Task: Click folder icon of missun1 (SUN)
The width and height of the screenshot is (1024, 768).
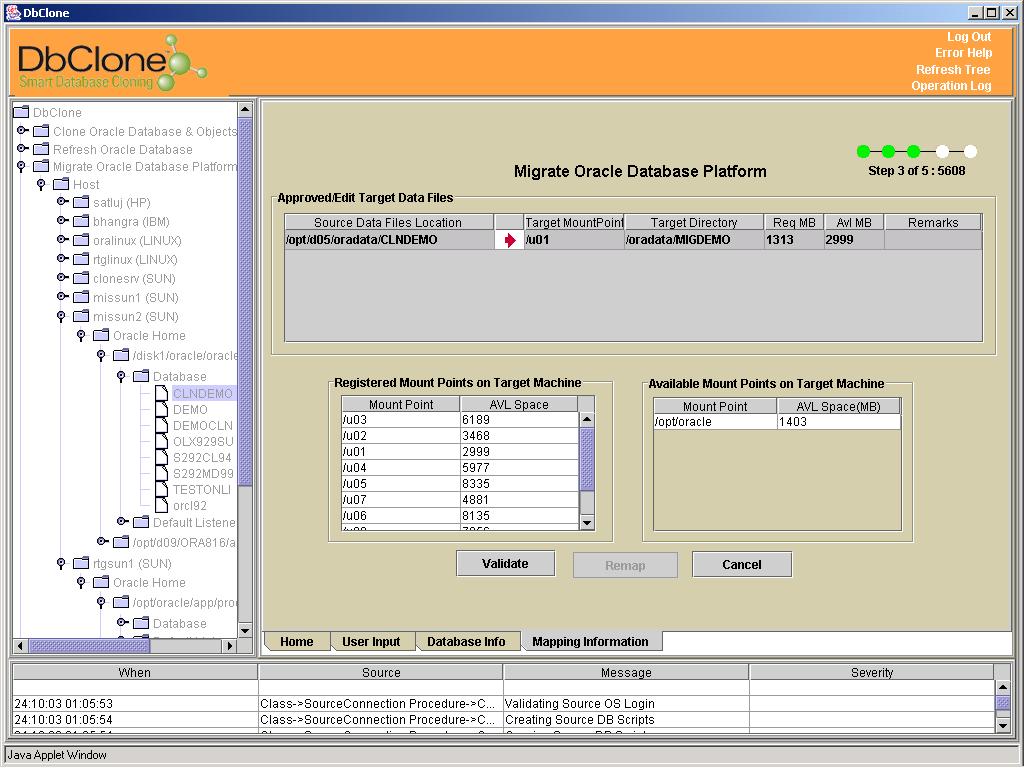Action: pos(81,297)
